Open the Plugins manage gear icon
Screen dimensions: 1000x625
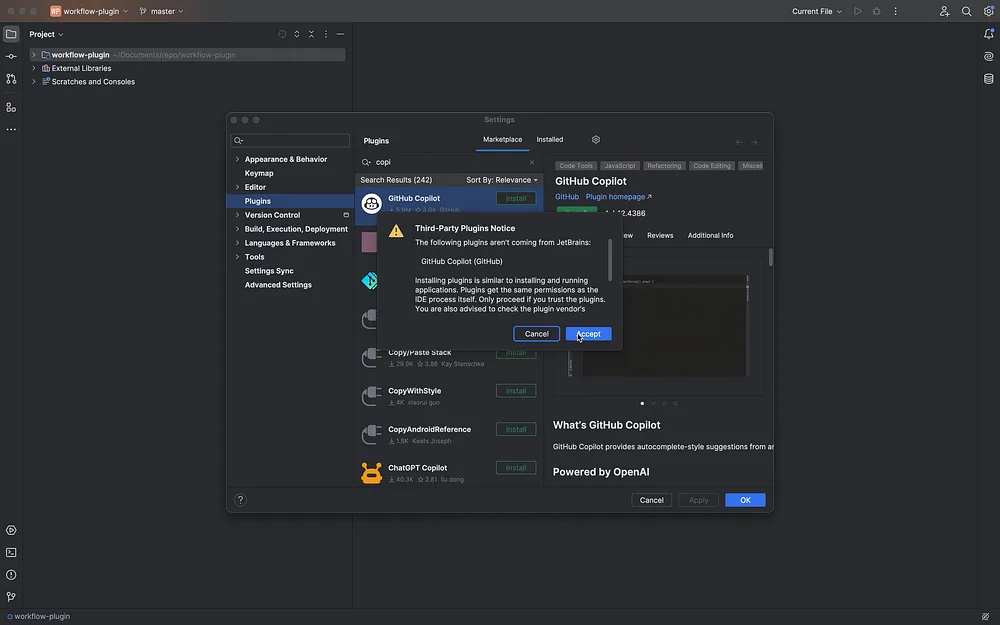(596, 140)
